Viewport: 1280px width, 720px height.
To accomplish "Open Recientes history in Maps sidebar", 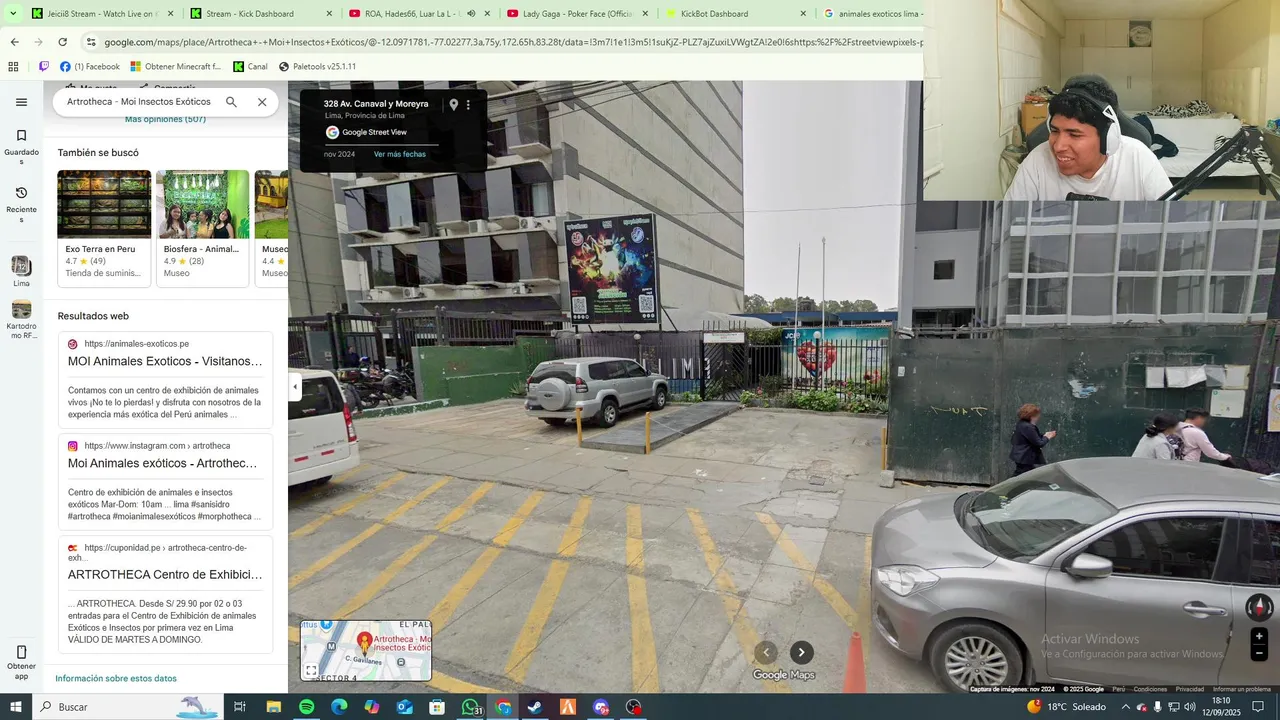I will coord(21,204).
